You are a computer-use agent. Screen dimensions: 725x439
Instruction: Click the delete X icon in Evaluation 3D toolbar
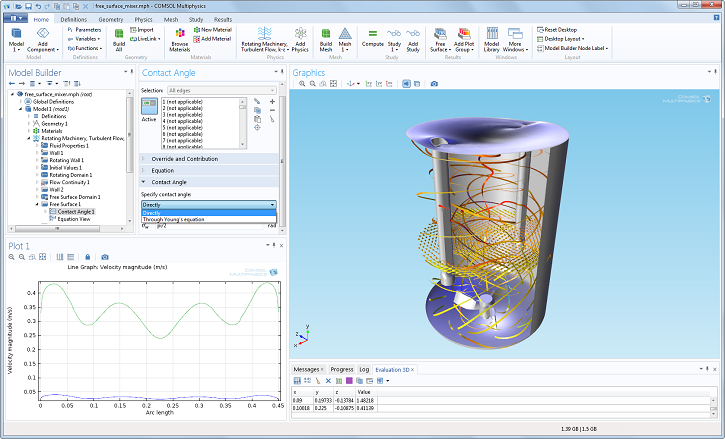pyautogui.click(x=328, y=381)
